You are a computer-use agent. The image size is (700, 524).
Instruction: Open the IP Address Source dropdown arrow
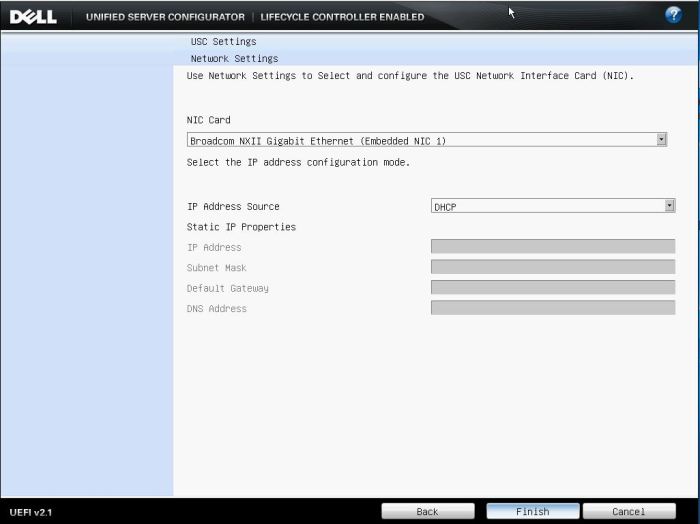click(669, 206)
